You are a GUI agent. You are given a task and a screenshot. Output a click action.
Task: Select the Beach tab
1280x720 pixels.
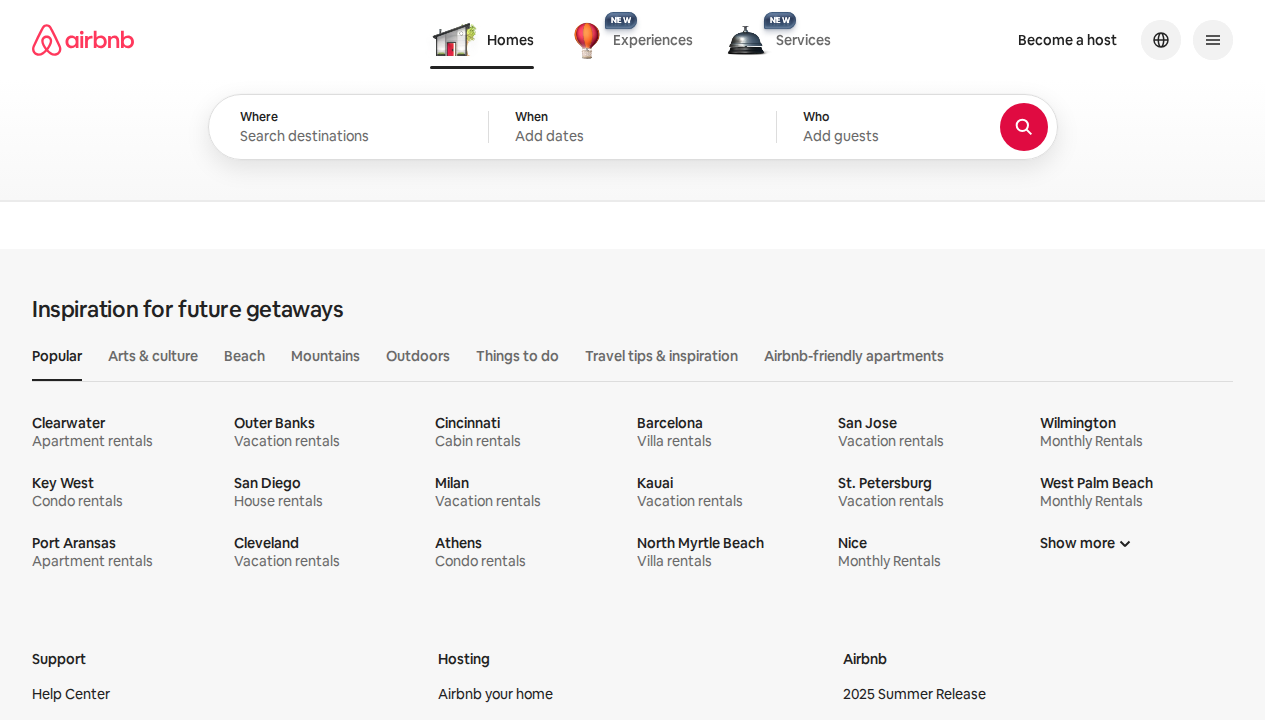pos(244,356)
